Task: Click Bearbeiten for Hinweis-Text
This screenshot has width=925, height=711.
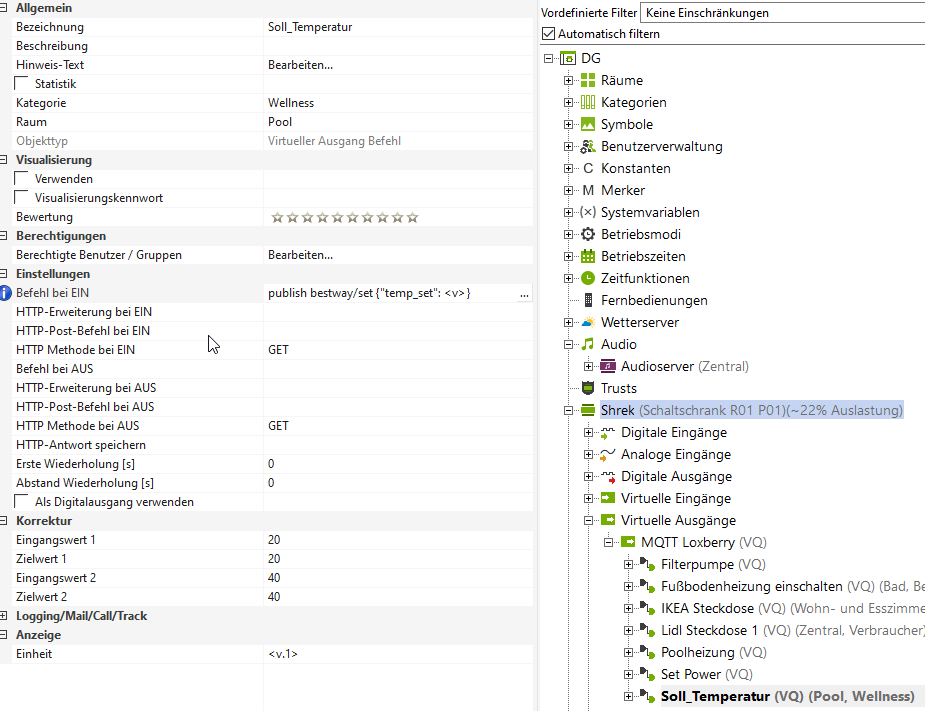Action: (x=300, y=65)
